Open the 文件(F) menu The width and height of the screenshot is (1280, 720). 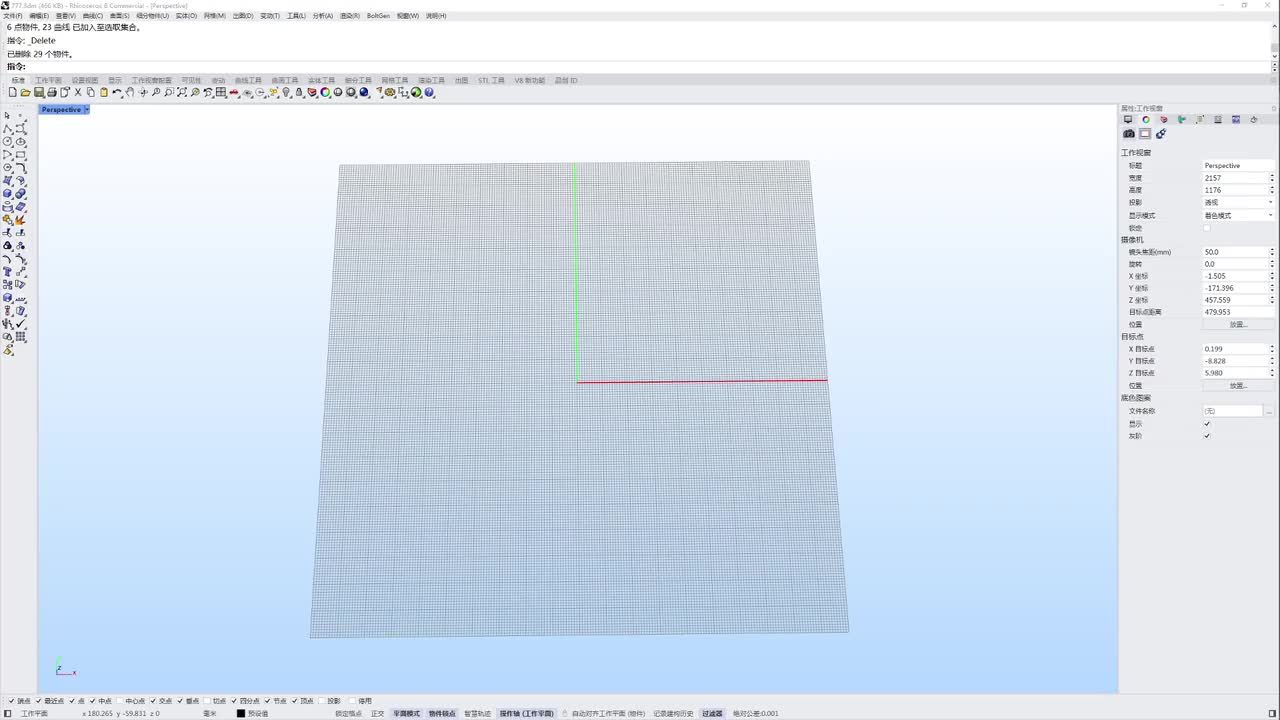(x=13, y=16)
